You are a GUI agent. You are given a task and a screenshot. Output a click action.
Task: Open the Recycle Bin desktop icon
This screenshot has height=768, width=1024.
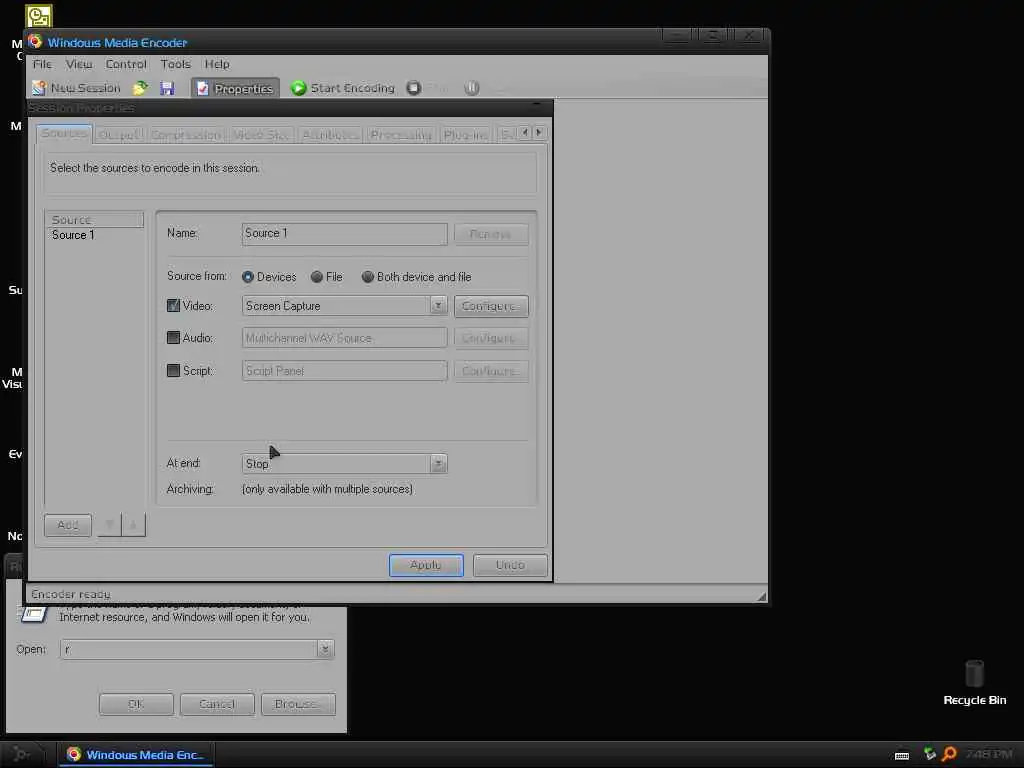click(x=974, y=682)
